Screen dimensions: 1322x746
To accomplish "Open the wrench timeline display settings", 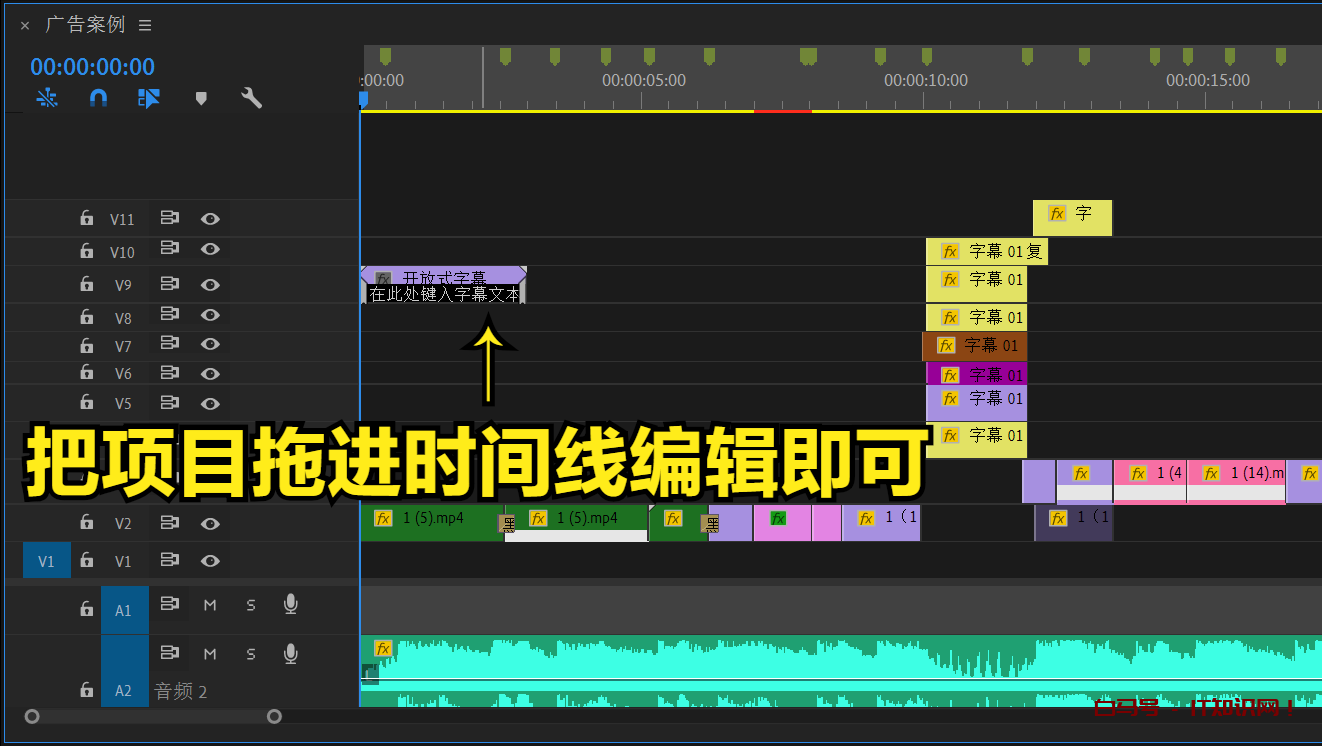I will (x=252, y=98).
